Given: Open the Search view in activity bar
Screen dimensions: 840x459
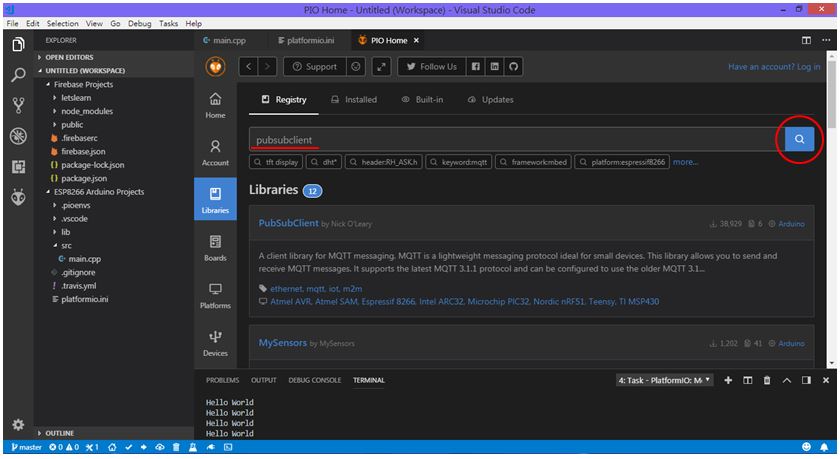Looking at the screenshot, I should click(x=18, y=74).
